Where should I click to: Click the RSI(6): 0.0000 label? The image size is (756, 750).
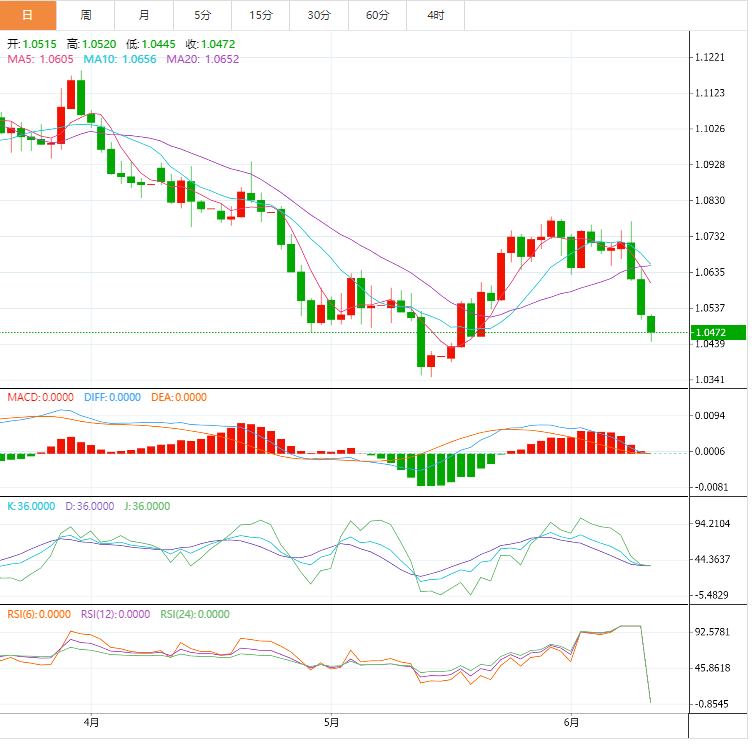[39, 615]
